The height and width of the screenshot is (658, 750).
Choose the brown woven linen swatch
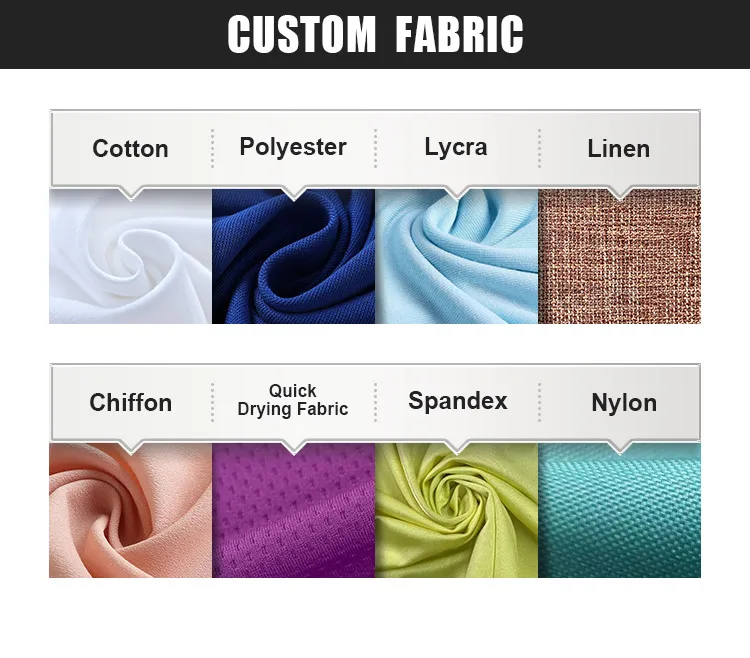click(619, 256)
